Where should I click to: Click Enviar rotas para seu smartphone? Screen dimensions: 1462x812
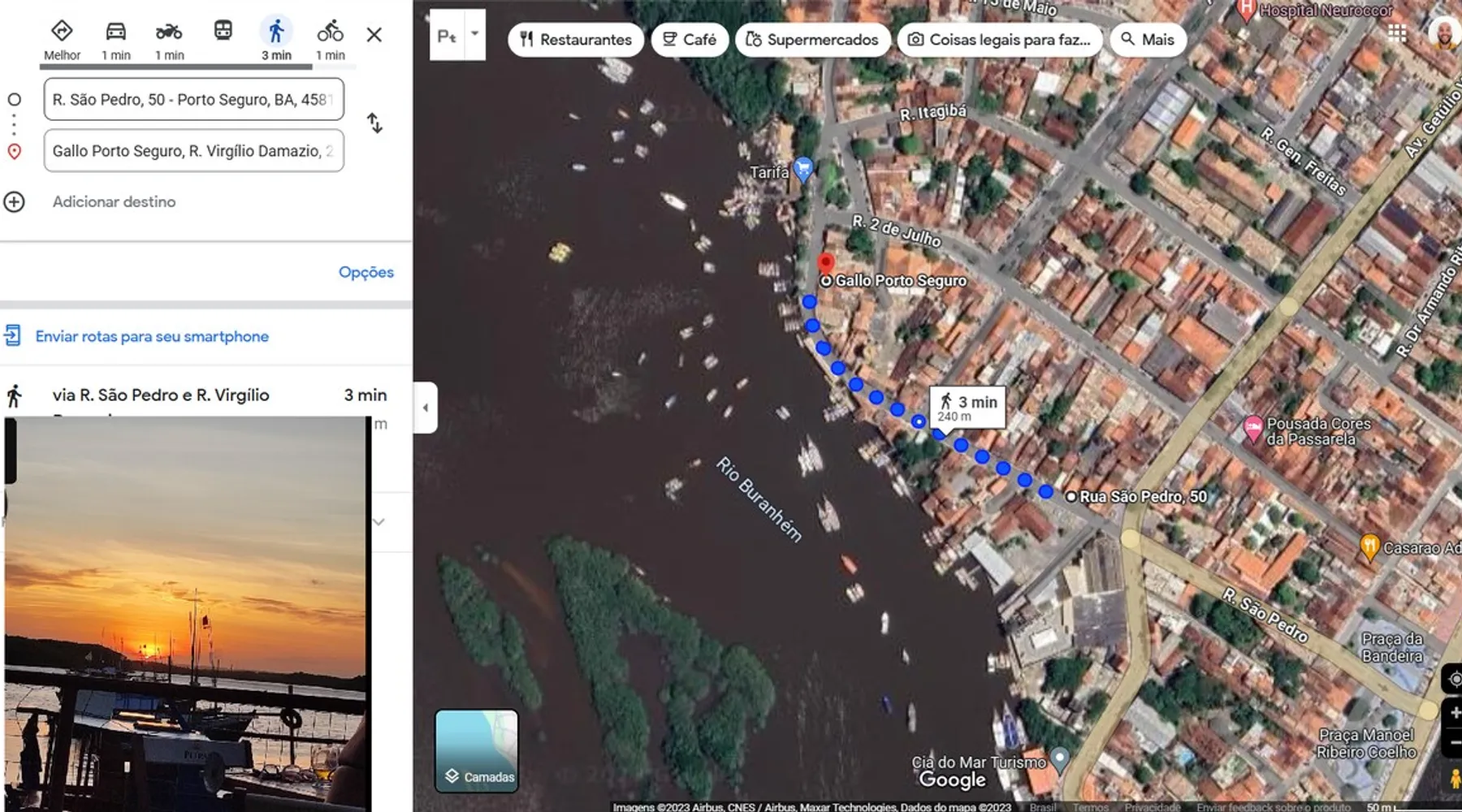152,336
